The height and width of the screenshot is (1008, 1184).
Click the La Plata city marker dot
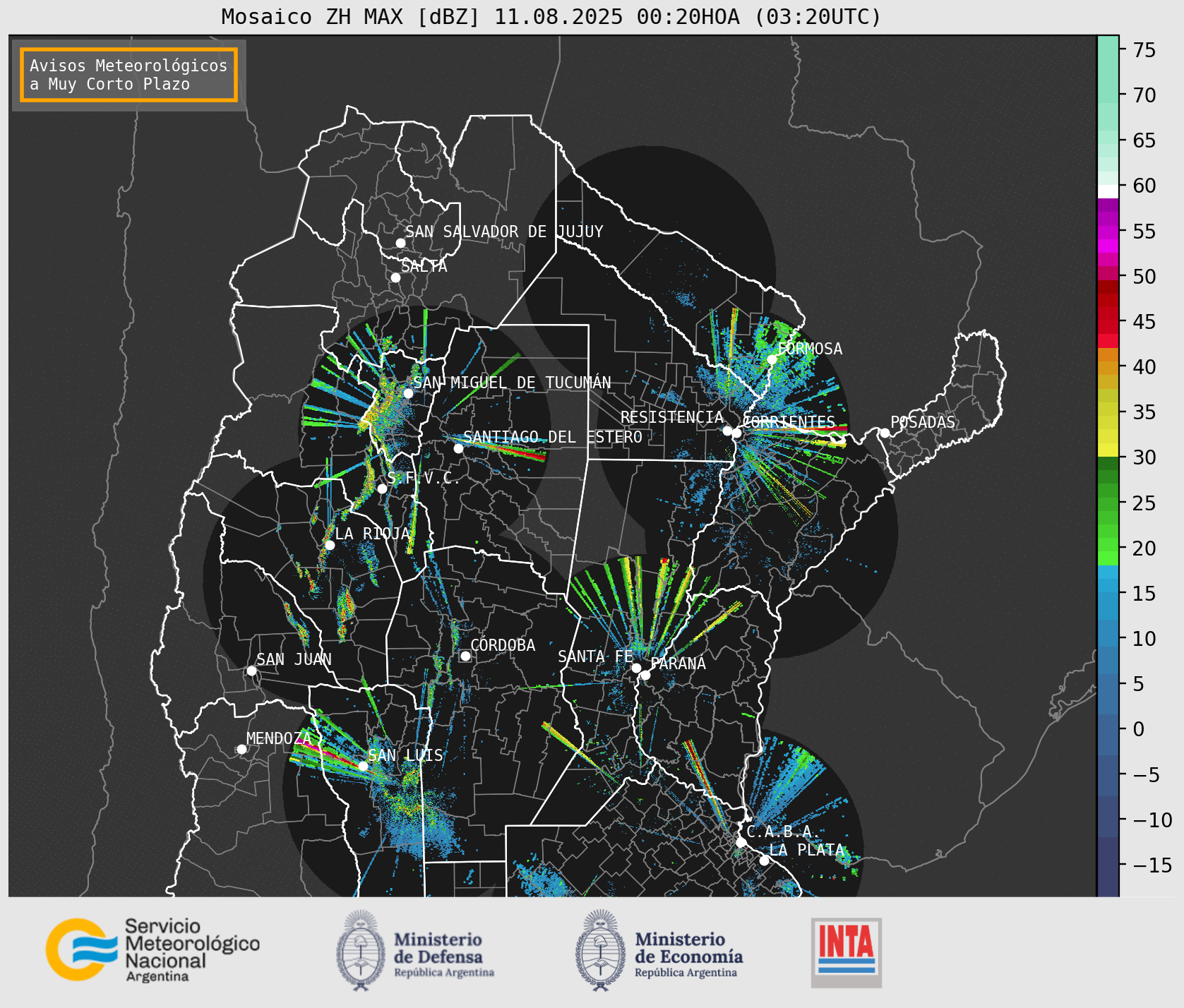pos(764,860)
